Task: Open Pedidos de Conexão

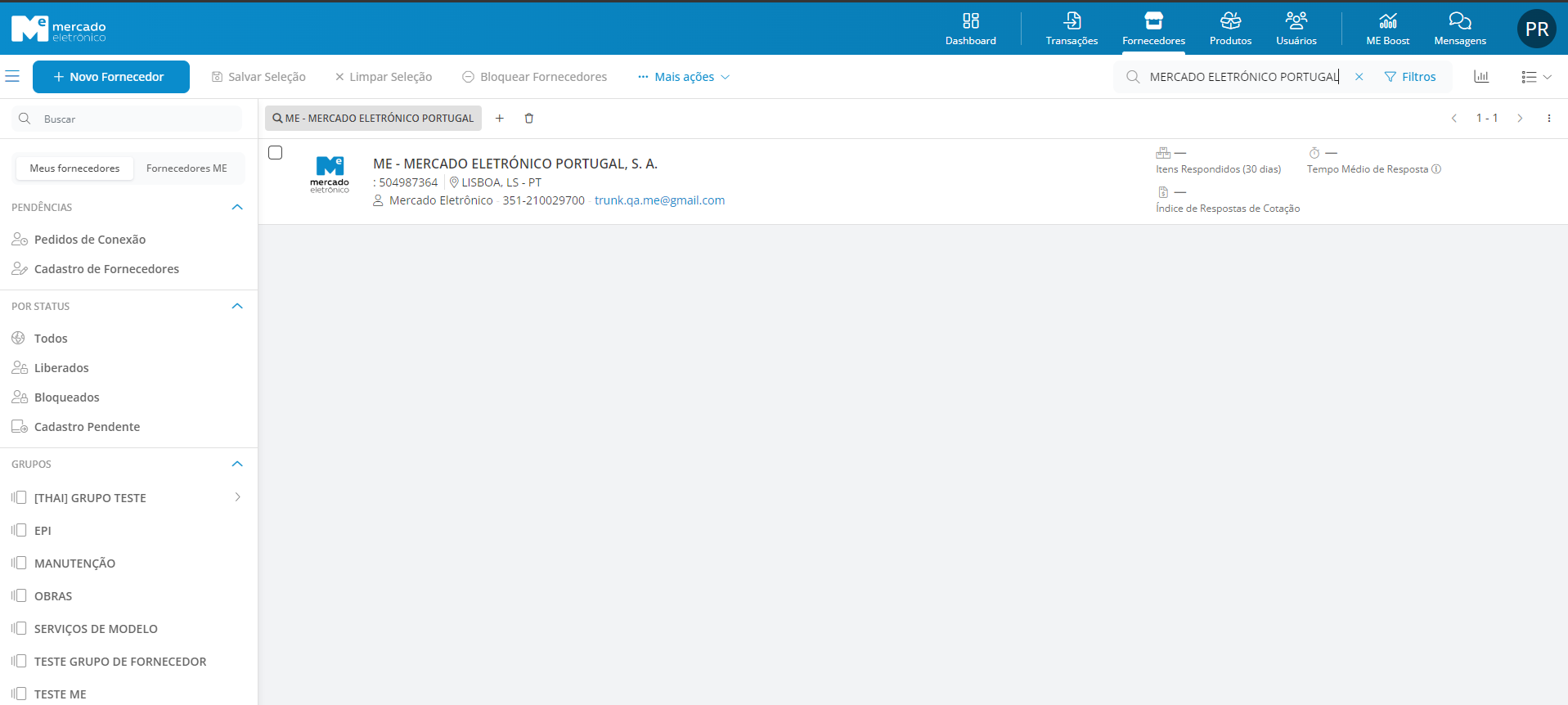Action: [x=90, y=240]
